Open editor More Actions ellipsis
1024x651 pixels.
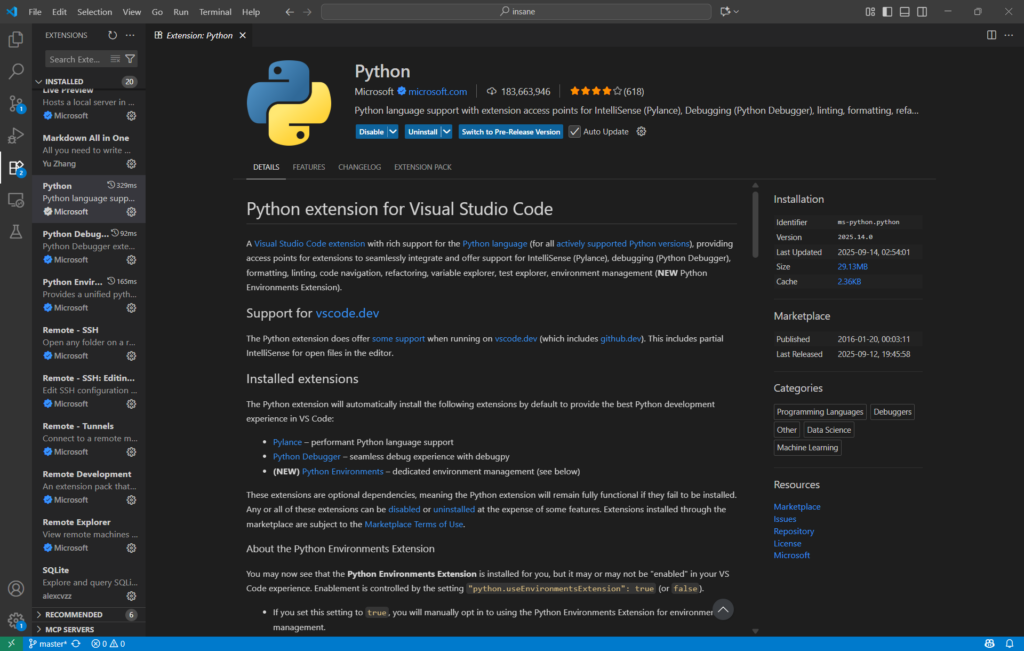[x=1008, y=35]
